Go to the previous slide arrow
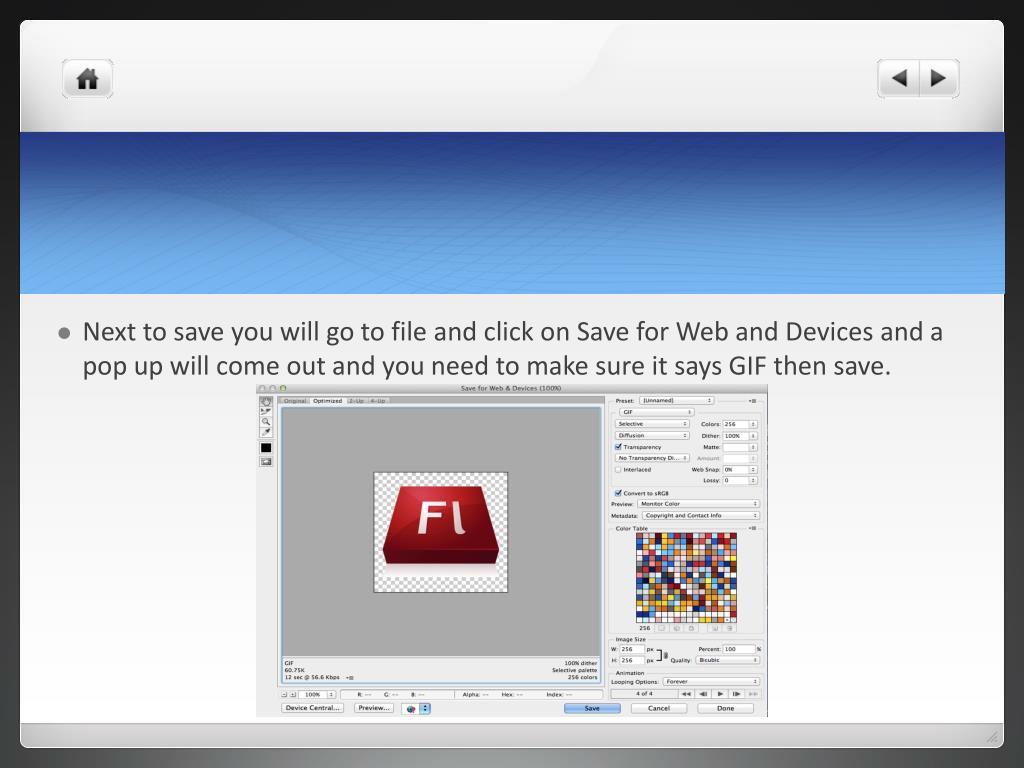Screen dimensions: 1024x768 click(899, 78)
